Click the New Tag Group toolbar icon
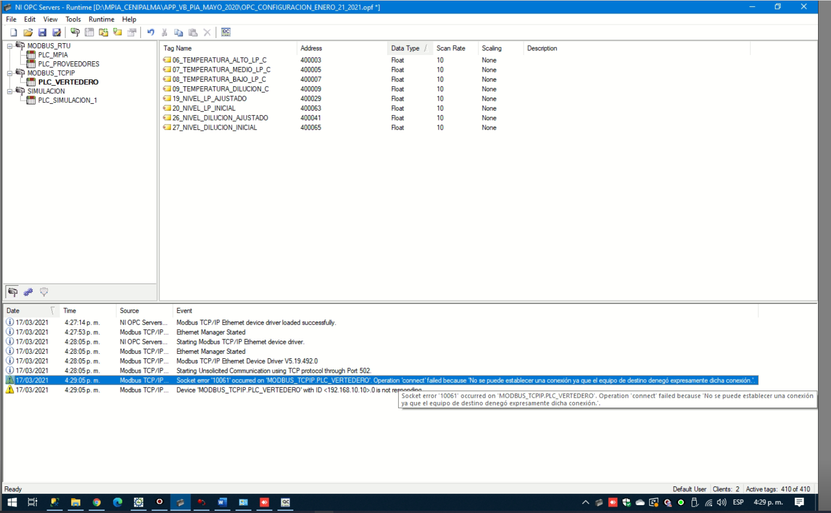 103,32
